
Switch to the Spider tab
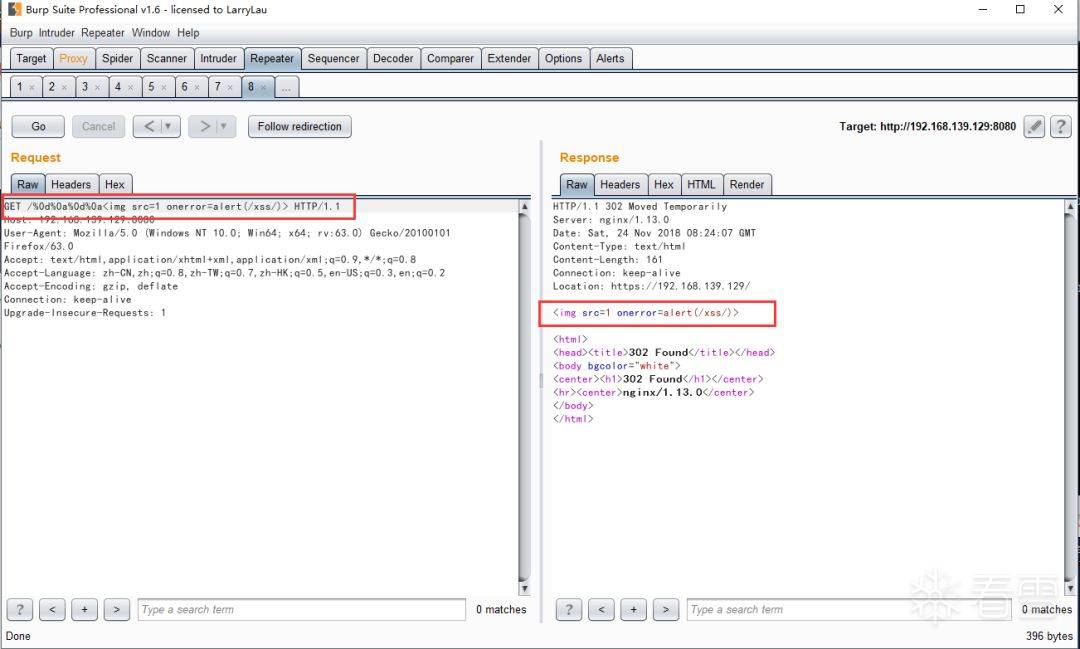(118, 59)
